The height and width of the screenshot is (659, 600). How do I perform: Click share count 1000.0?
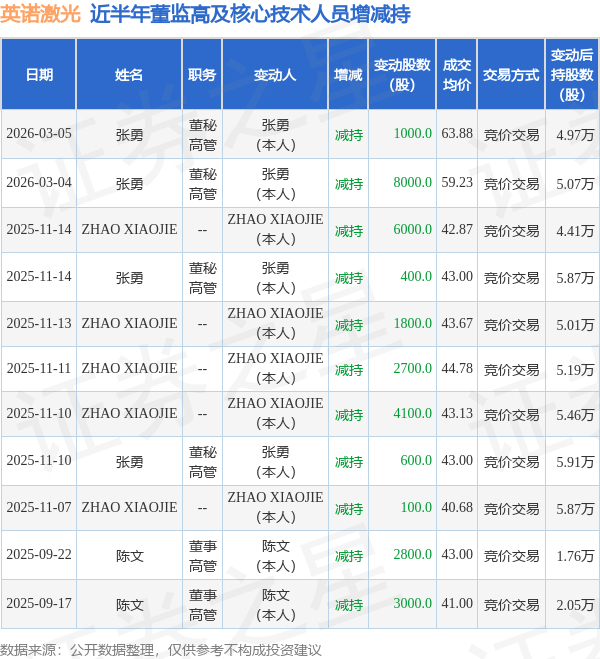pos(413,134)
